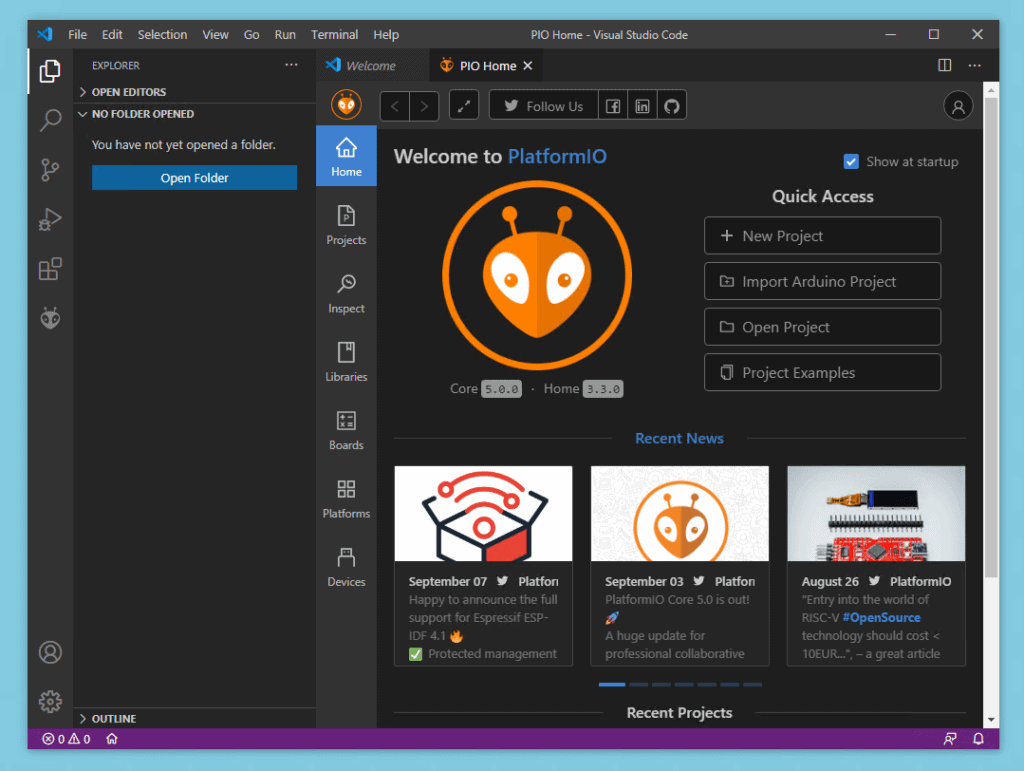The image size is (1024, 771).
Task: Open the Terminal menu
Action: coord(334,35)
